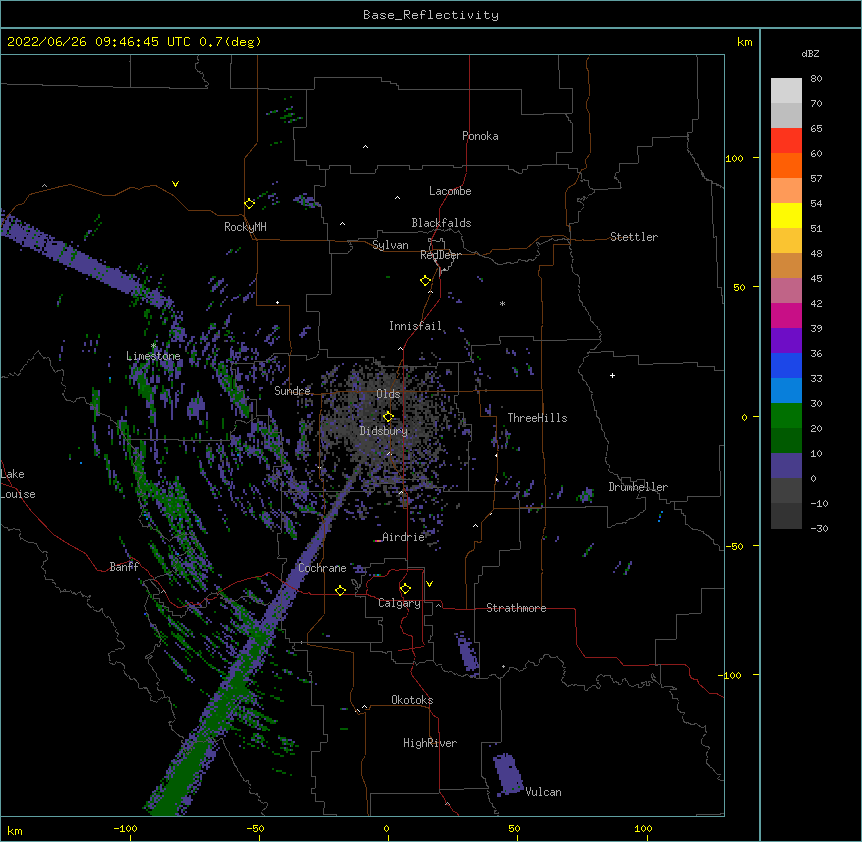Image resolution: width=862 pixels, height=842 pixels.
Task: Click the 100 km tick on the vertical axis
Action: click(734, 158)
